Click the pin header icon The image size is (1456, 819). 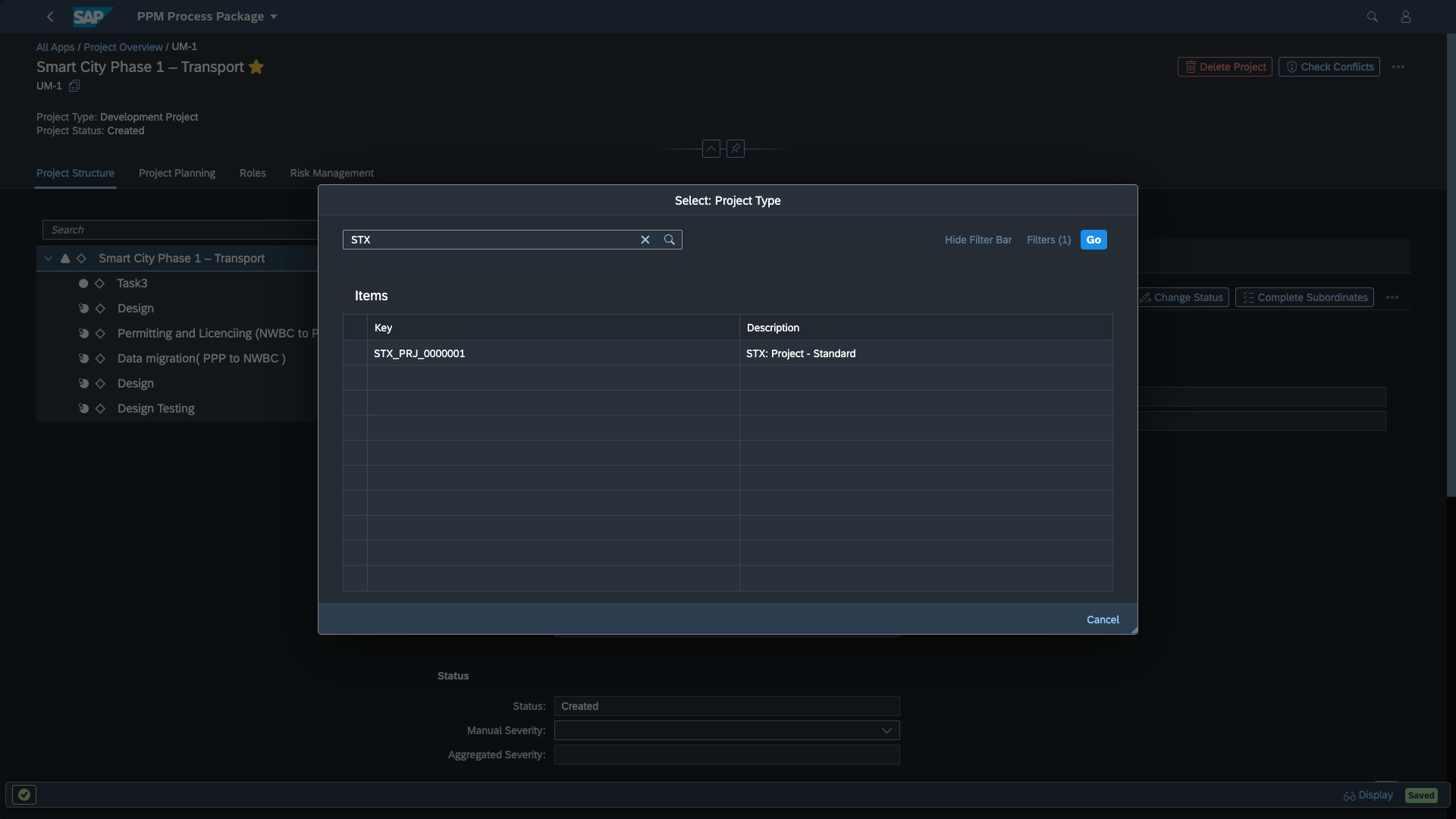coord(735,149)
